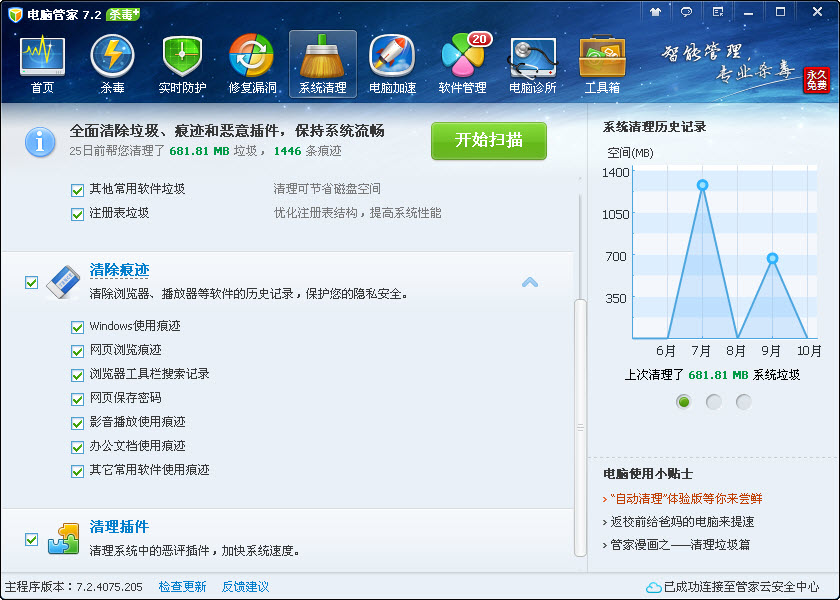Select the third history page dot
Image resolution: width=840 pixels, height=600 pixels.
tap(744, 401)
